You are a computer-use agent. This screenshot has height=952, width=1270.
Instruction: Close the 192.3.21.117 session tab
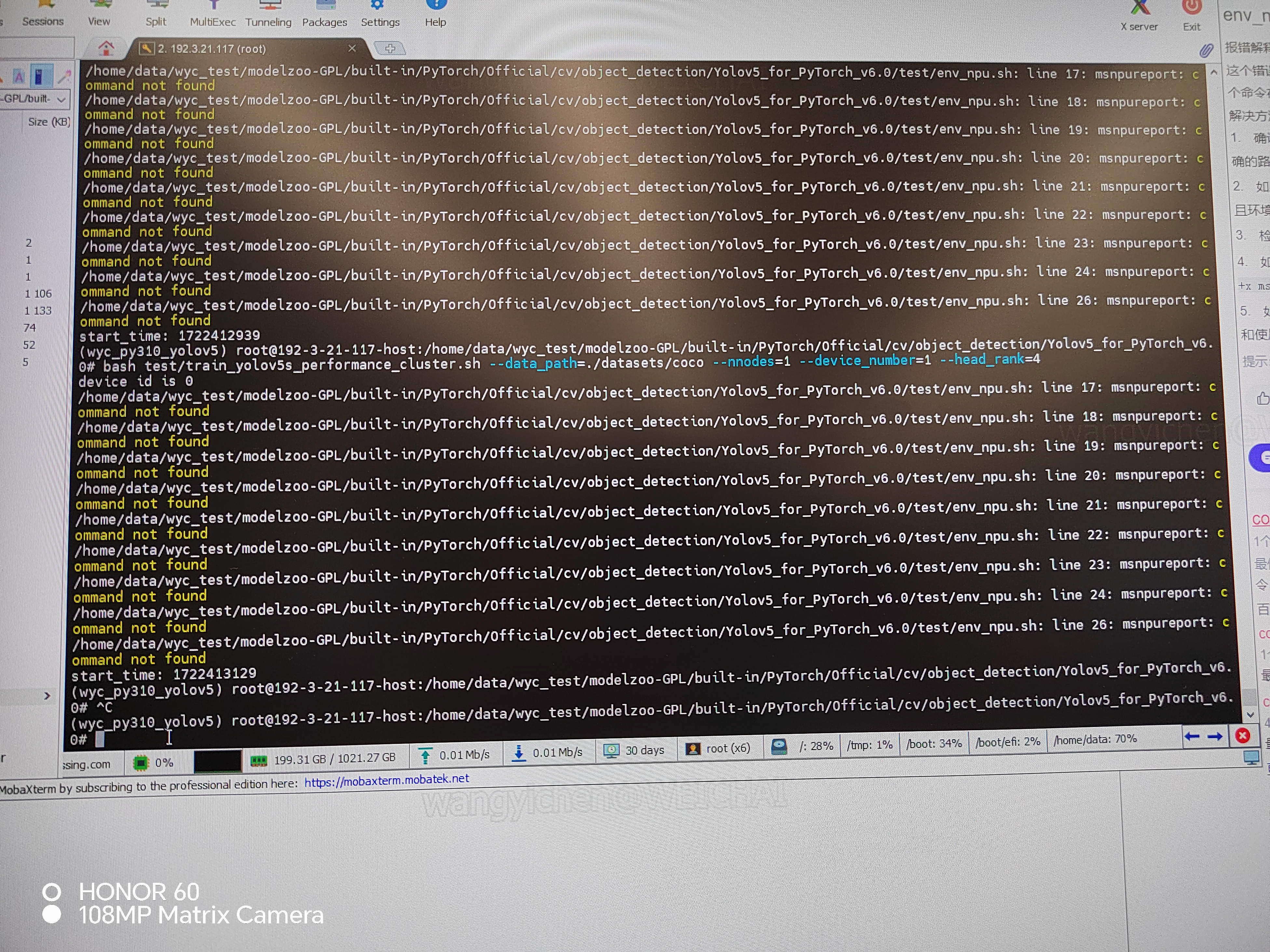352,48
